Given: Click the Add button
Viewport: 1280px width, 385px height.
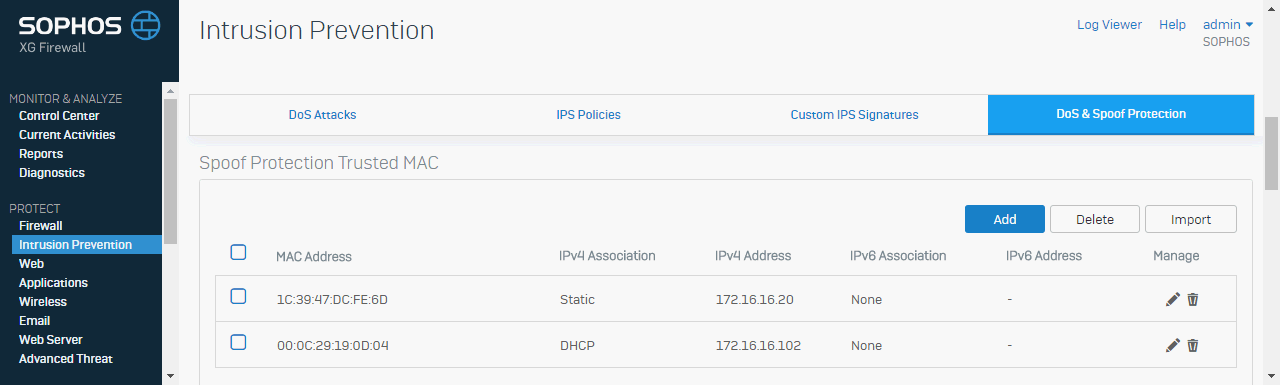Looking at the screenshot, I should tap(1005, 219).
